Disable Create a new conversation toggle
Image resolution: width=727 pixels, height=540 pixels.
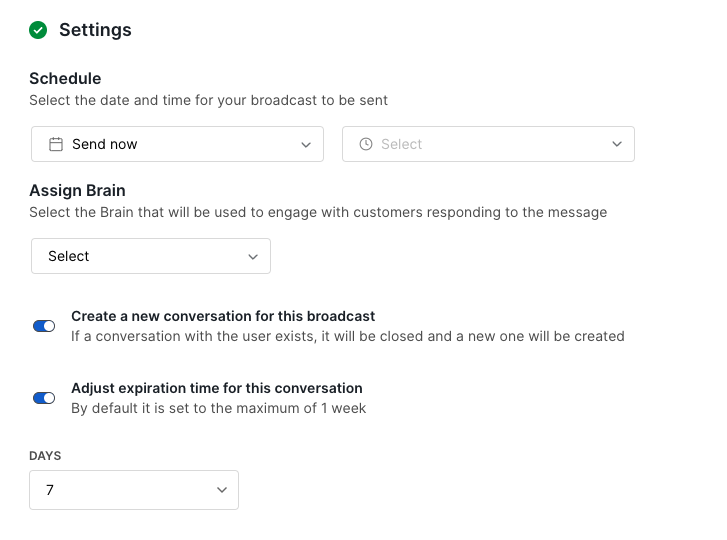tap(44, 326)
